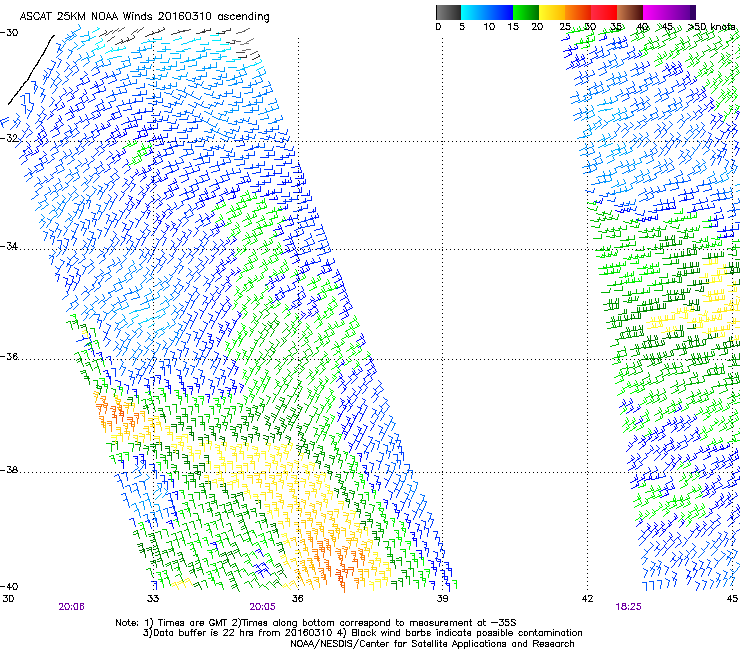Pick the yellow 20-25 knots legend segment
This screenshot has width=740, height=650.
(552, 12)
